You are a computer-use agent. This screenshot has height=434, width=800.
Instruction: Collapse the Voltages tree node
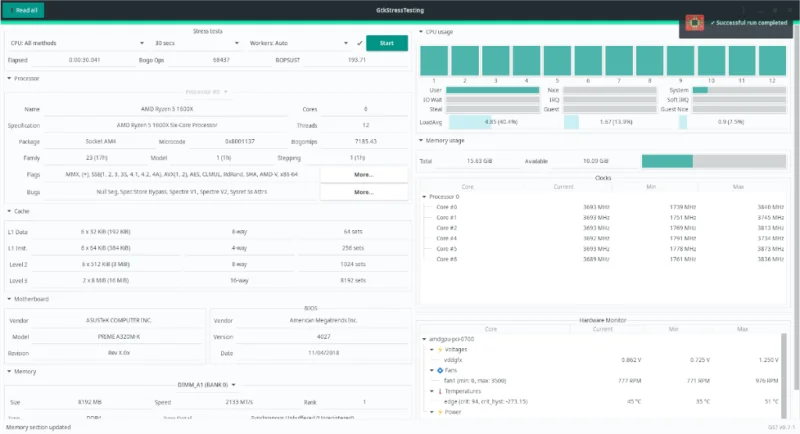[432, 350]
